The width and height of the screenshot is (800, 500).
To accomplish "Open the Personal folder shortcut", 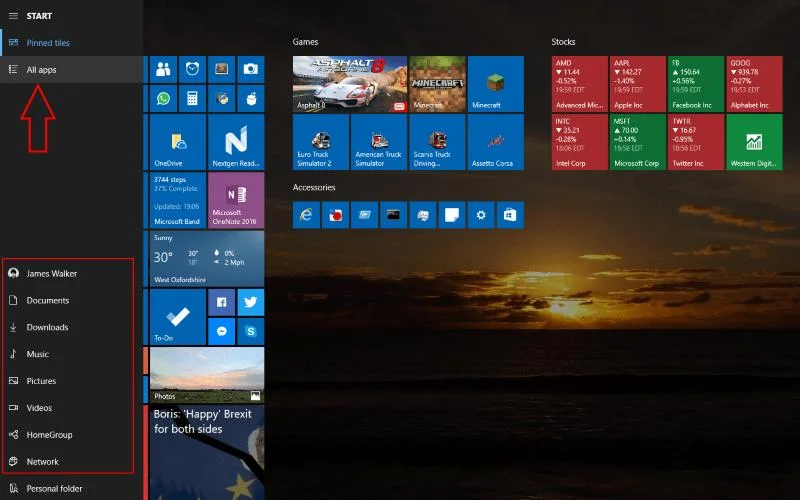I will coord(71,488).
